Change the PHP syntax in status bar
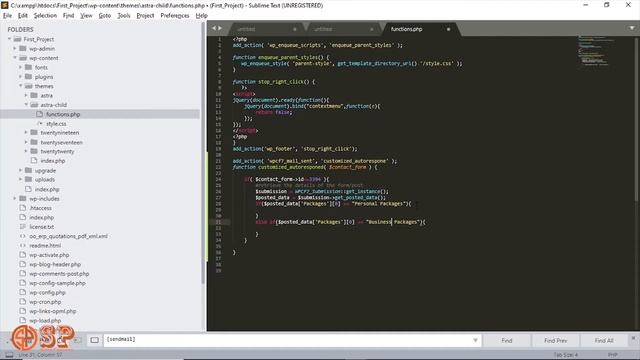The height and width of the screenshot is (360, 640). point(612,355)
